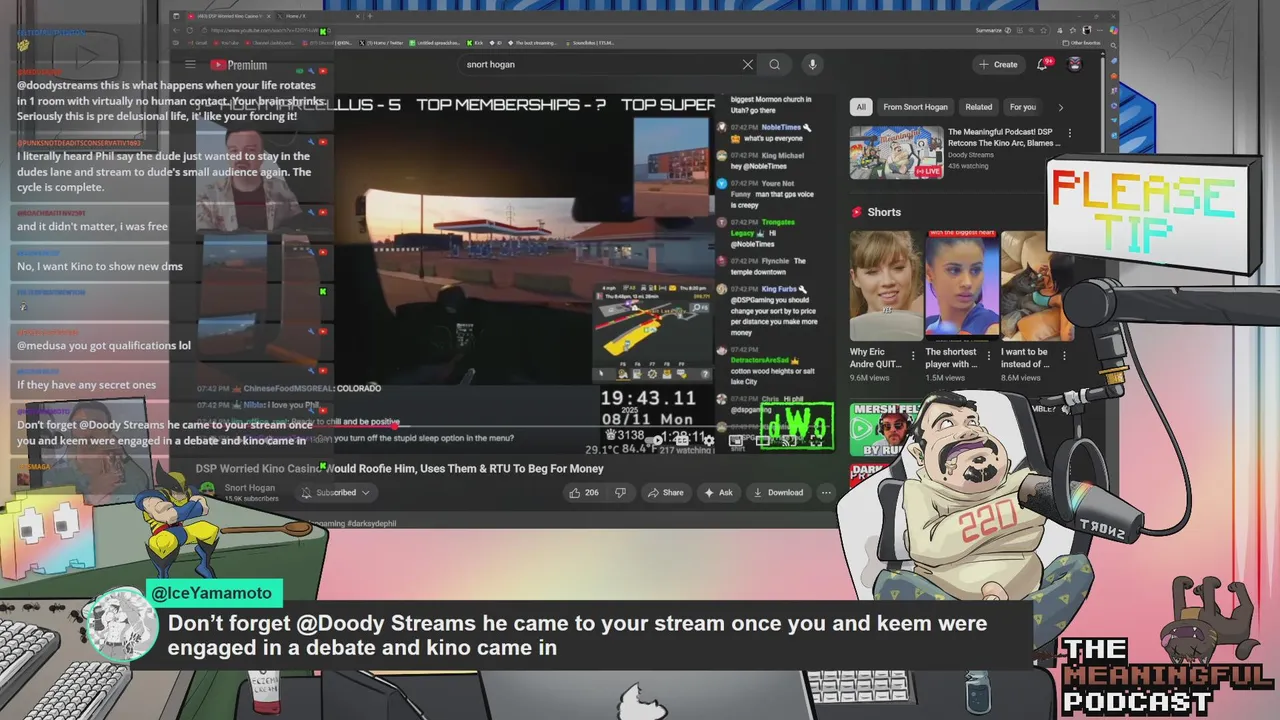Enable miniplayer mode in the player
Viewport: 1280px width, 720px height.
coord(736,440)
